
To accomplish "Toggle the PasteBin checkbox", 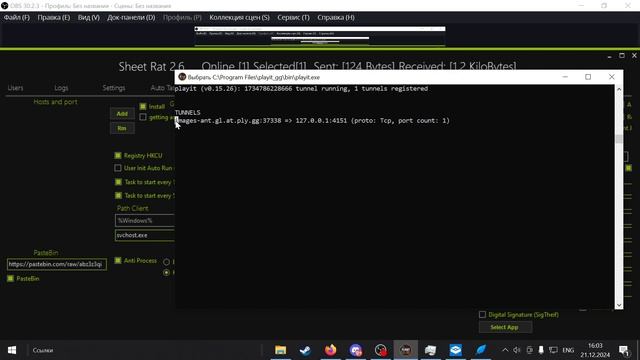I will [x=11, y=278].
